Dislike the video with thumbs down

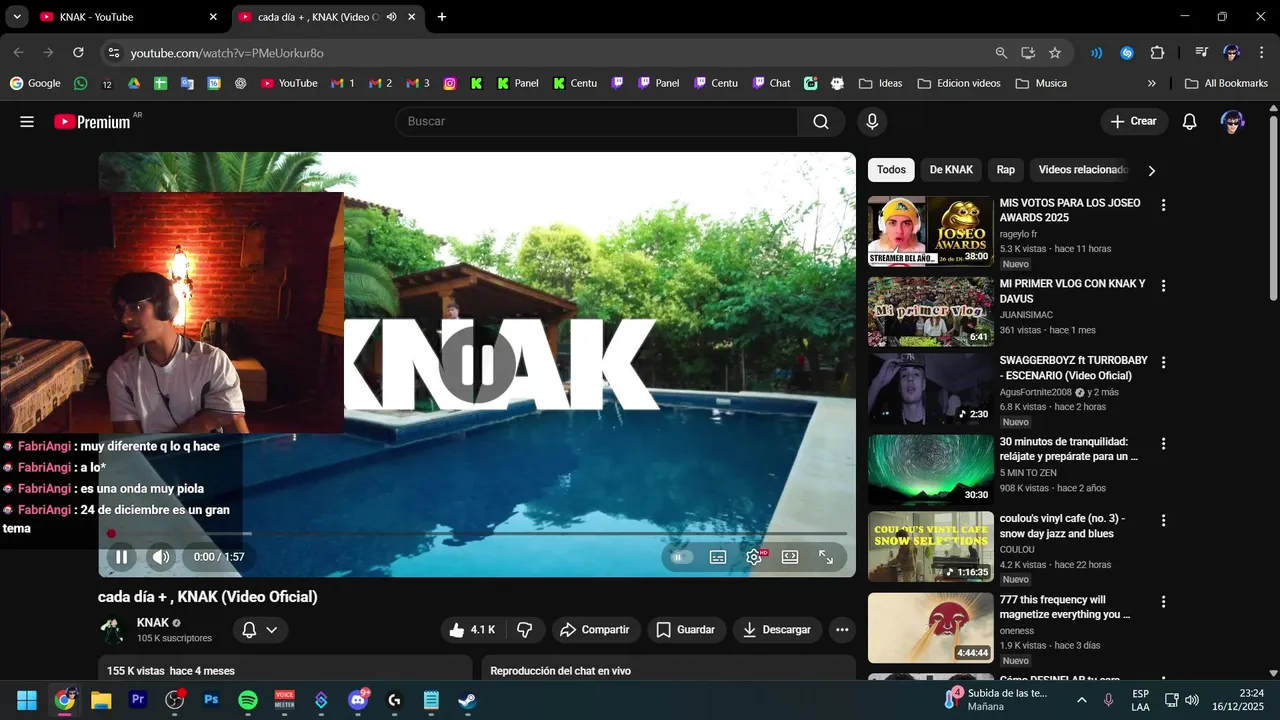[x=524, y=630]
